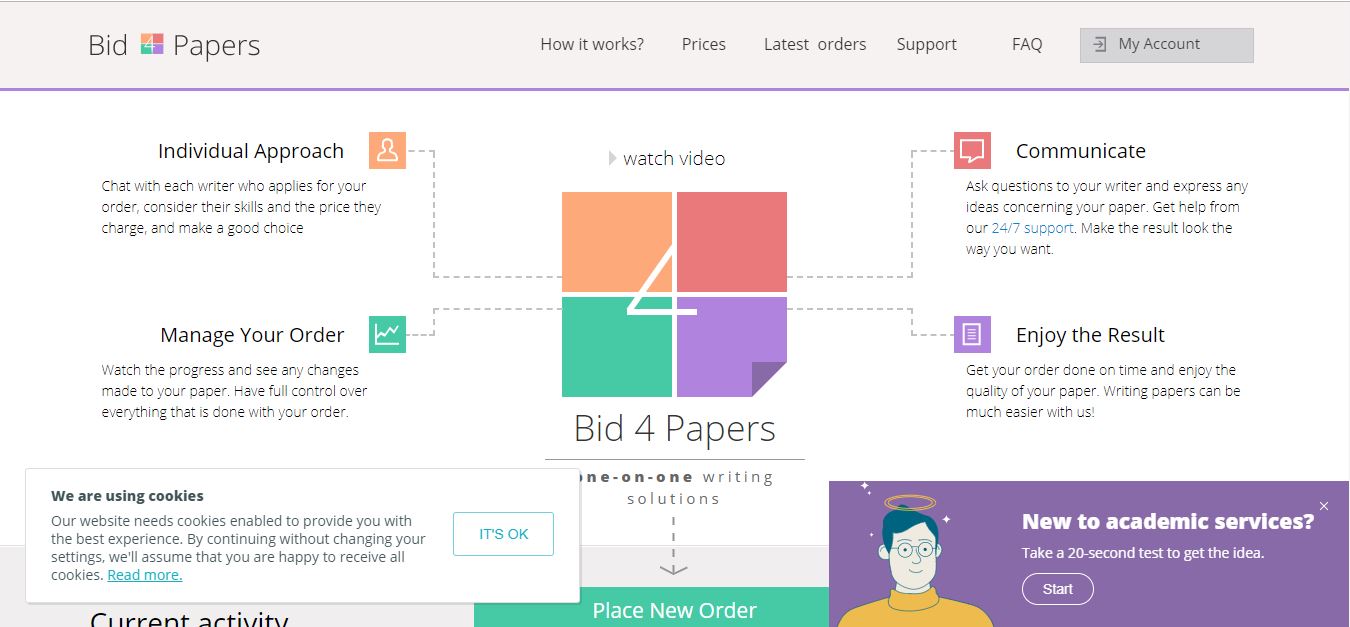The image size is (1350, 627).
Task: Open Latest orders
Action: point(814,44)
